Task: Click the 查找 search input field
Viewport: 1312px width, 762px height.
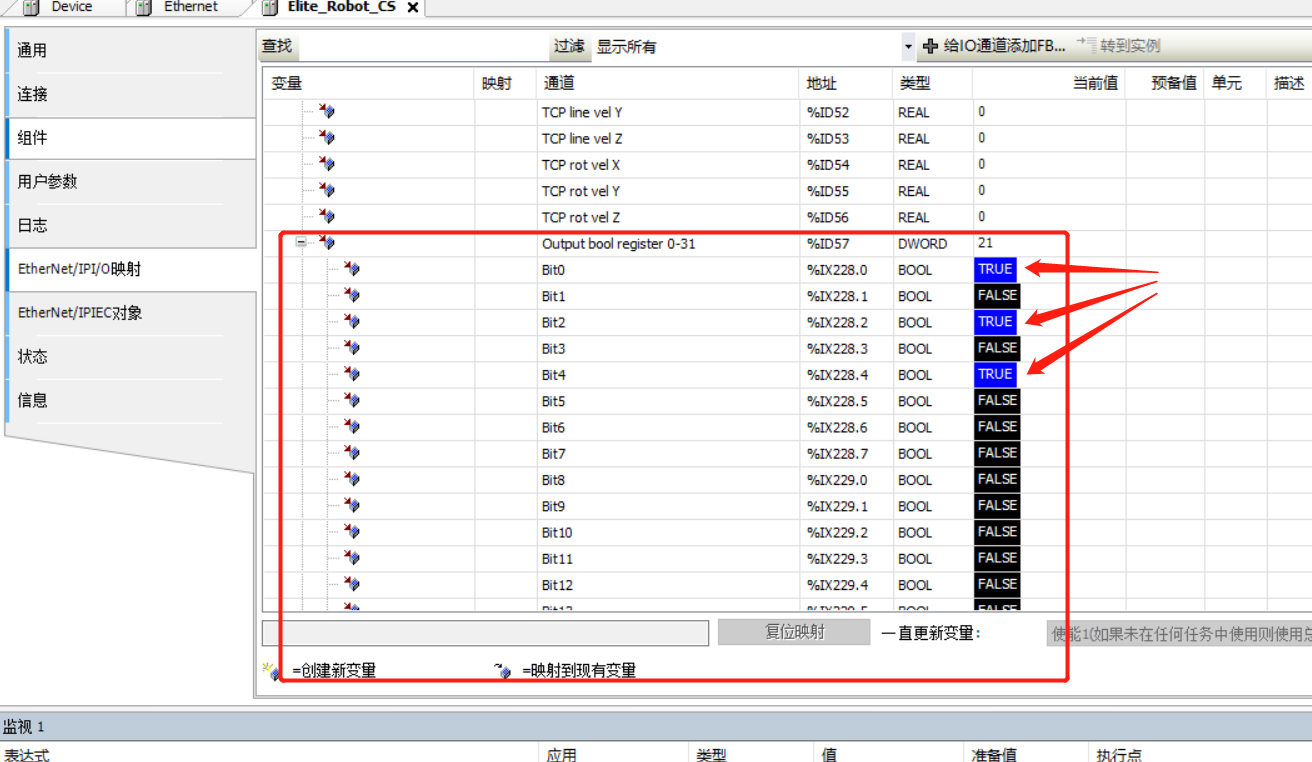Action: coord(422,46)
